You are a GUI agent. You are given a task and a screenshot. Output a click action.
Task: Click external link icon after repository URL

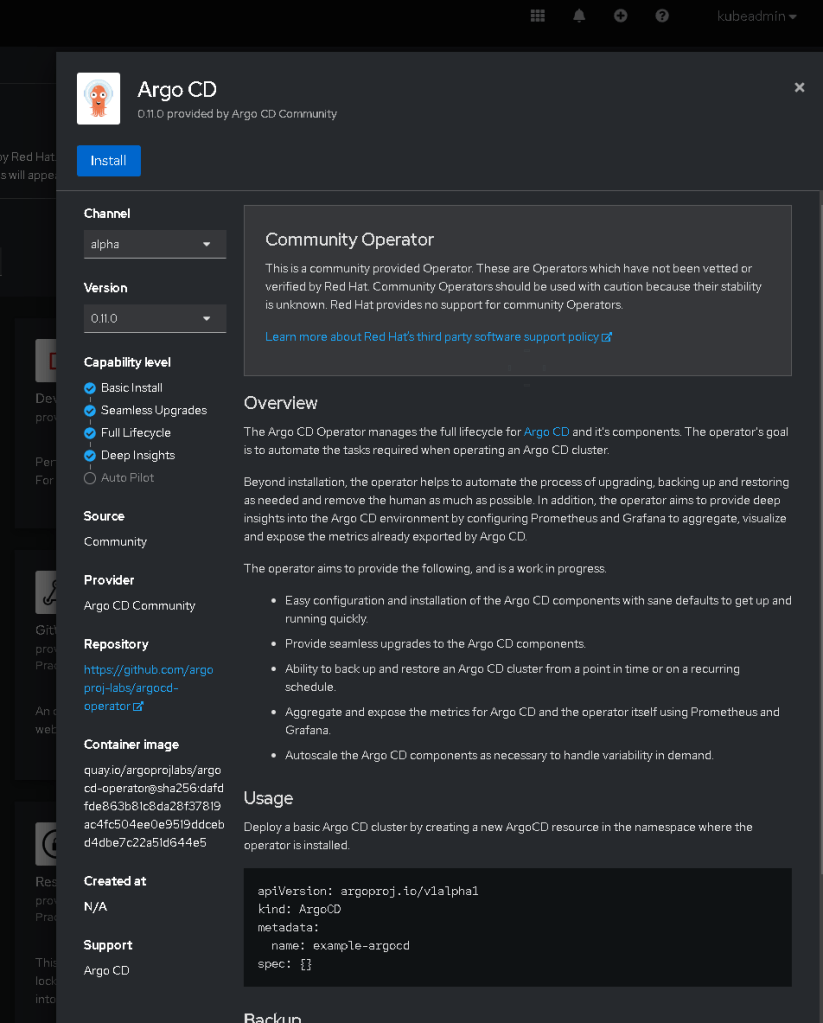138,707
